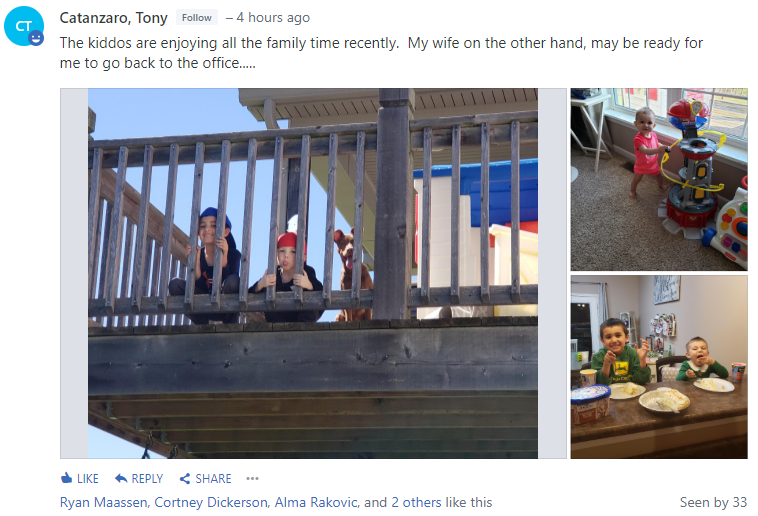Open Cortney Dickerson's profile link
Viewport: 758px width, 516px height.
211,502
